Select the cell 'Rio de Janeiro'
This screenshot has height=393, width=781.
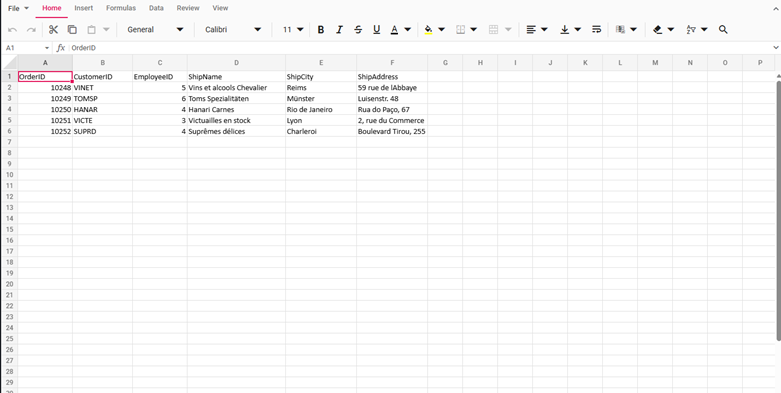point(321,110)
